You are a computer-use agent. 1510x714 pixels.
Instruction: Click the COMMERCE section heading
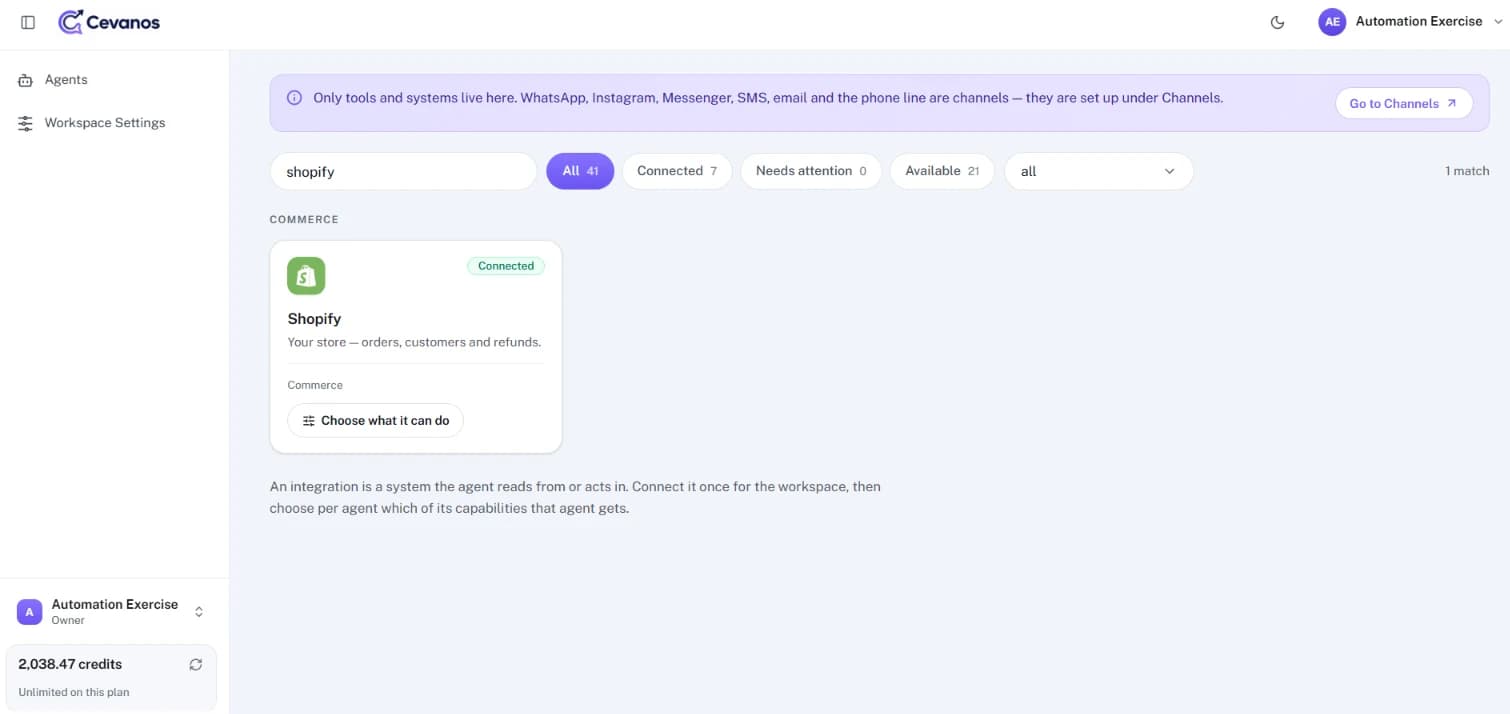coord(304,220)
